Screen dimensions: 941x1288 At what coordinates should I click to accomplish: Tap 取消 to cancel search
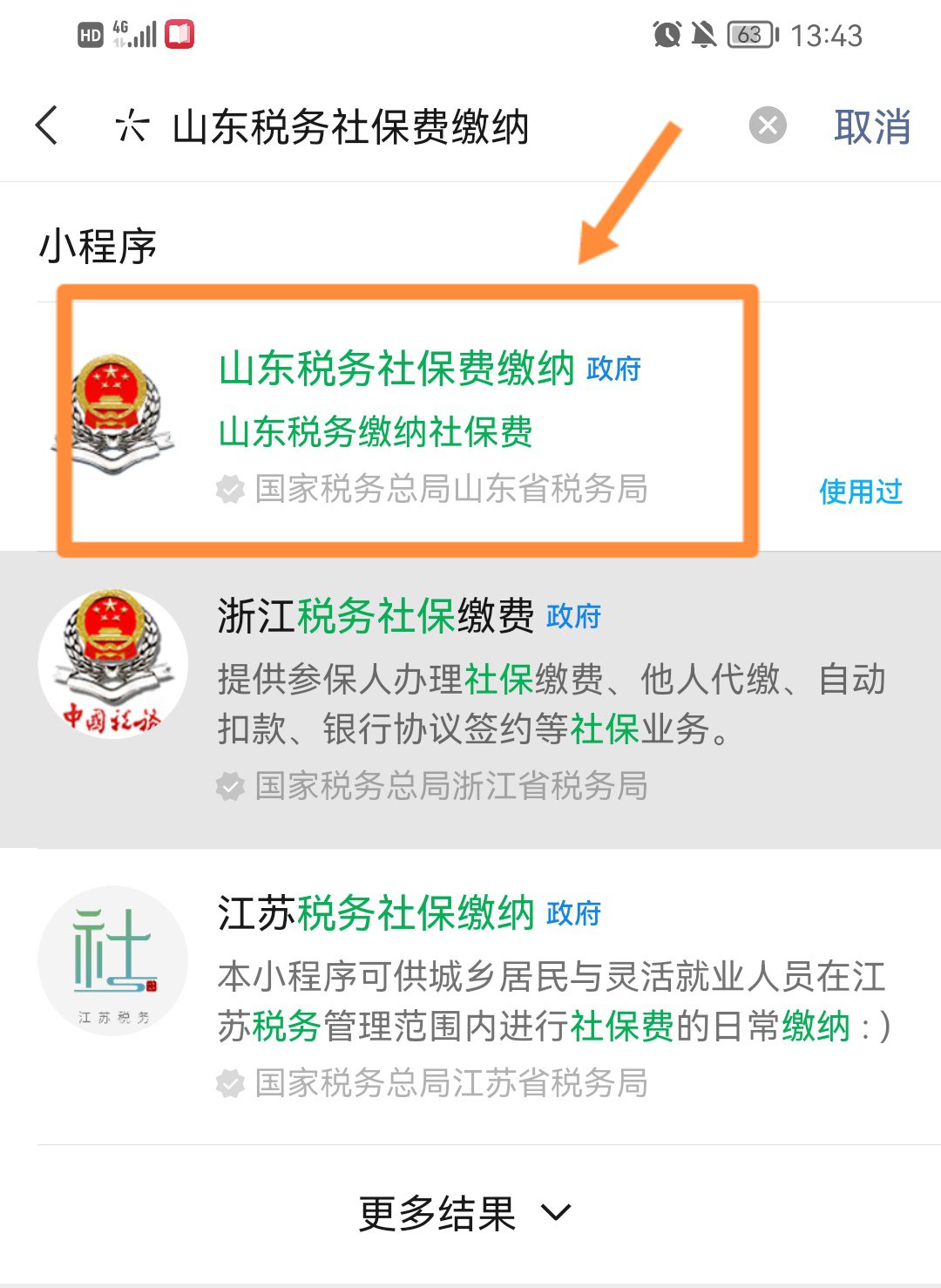[872, 126]
